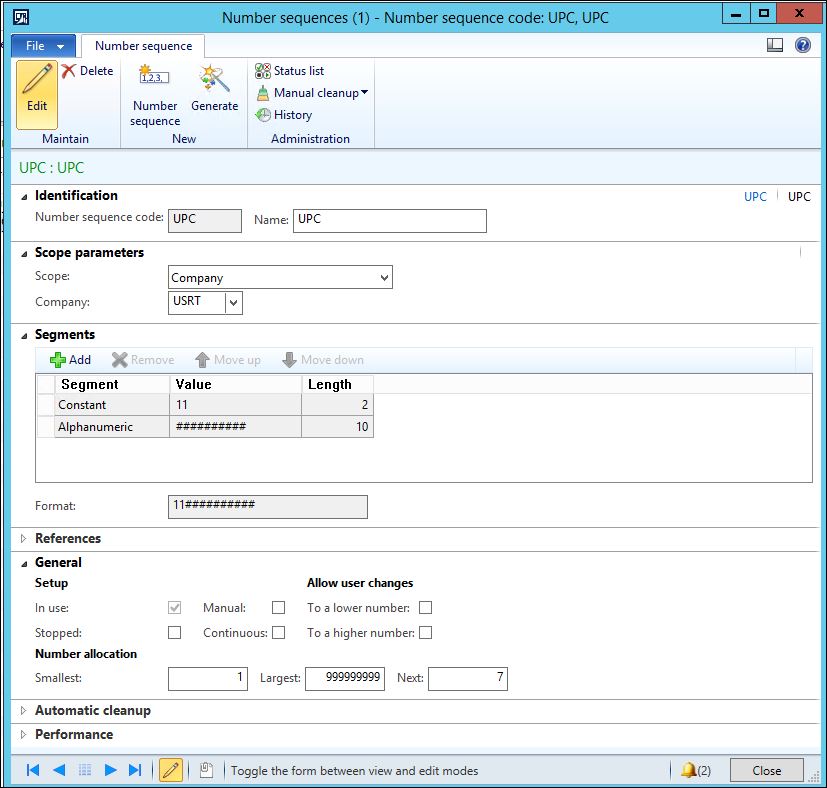Viewport: 827px width, 788px height.
Task: Create a new Number sequence
Action: (x=155, y=95)
